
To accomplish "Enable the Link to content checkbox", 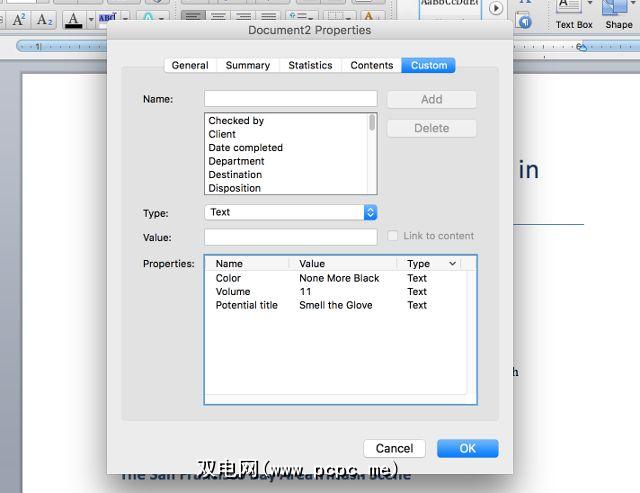I will tap(393, 236).
